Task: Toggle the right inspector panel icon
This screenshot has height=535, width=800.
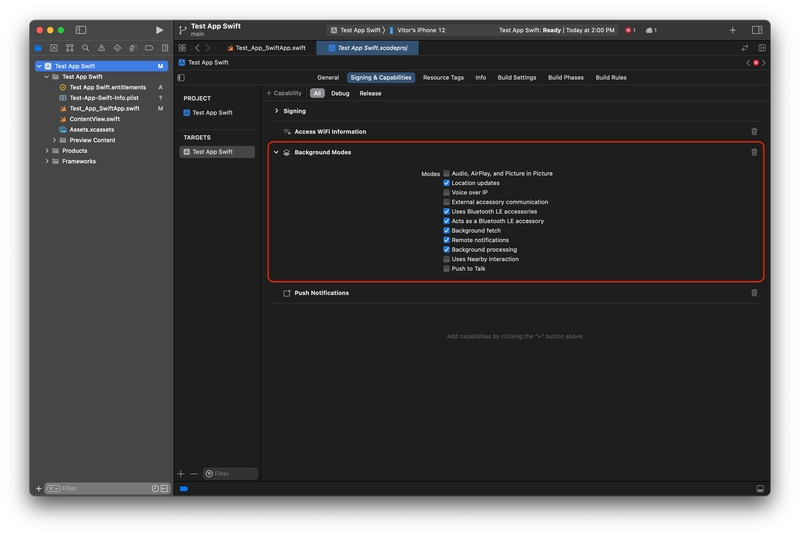Action: pyautogui.click(x=758, y=30)
